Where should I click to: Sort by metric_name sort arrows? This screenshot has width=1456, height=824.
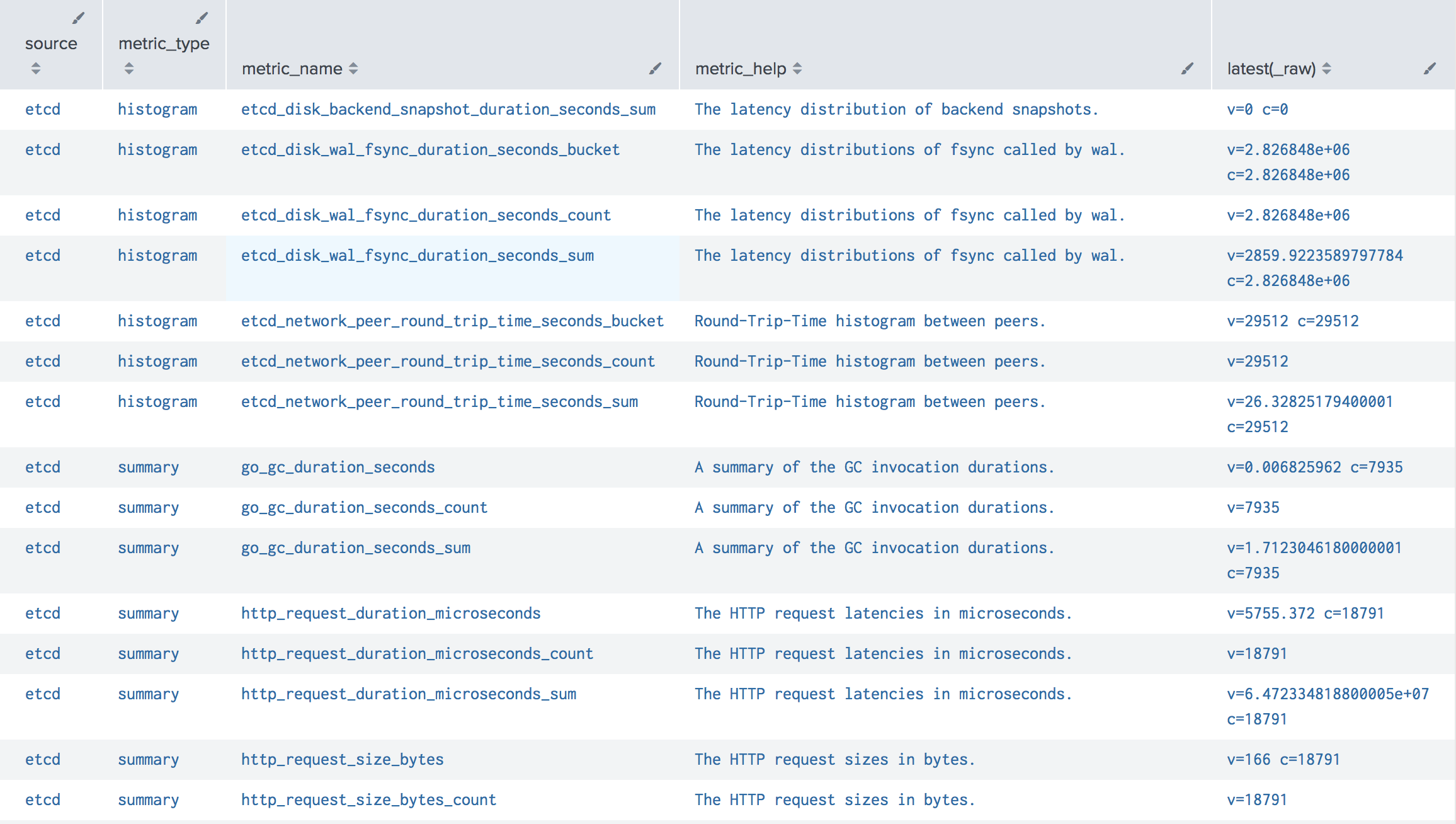coord(353,69)
